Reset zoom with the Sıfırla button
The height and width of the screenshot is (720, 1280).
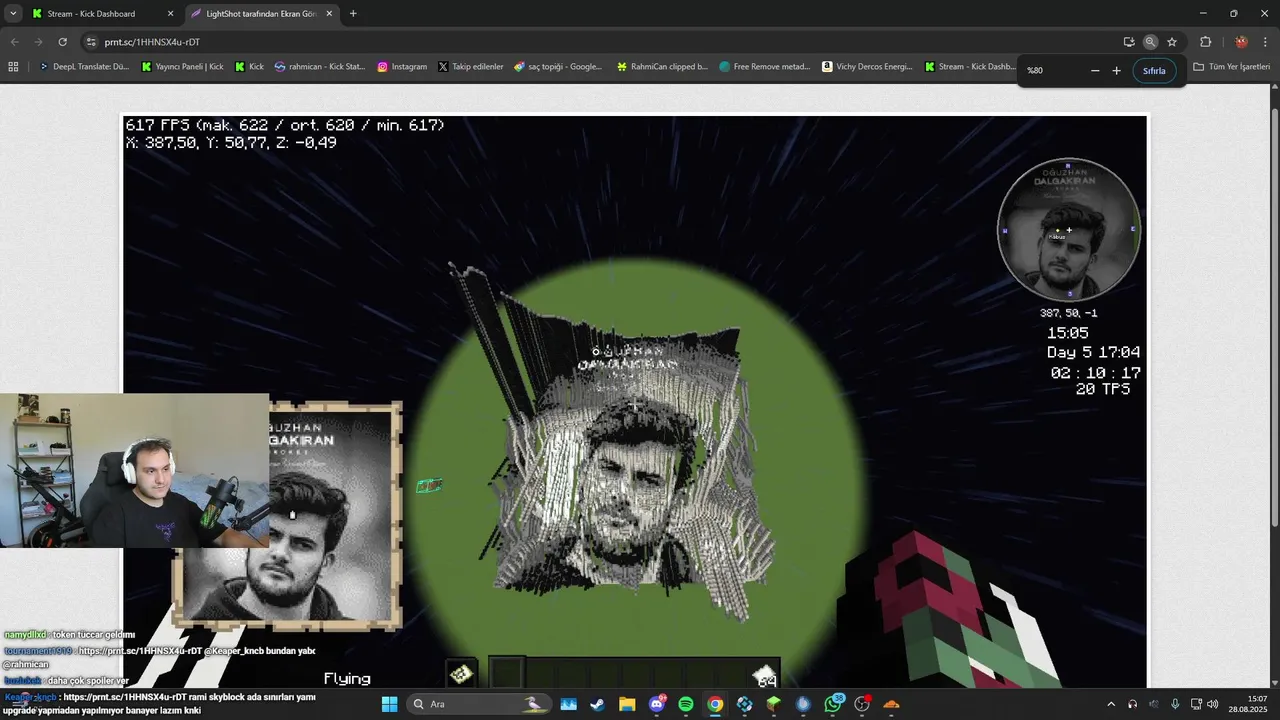tap(1154, 70)
